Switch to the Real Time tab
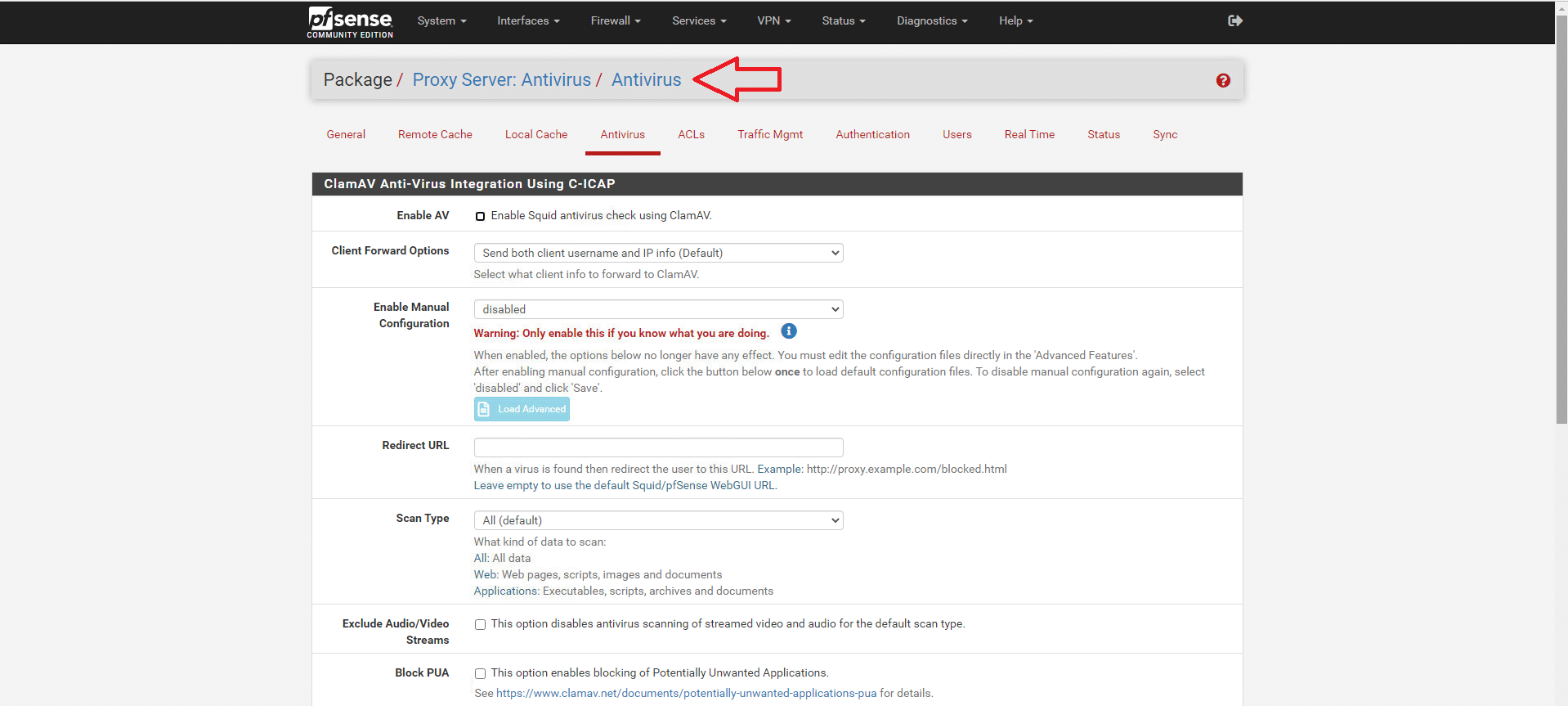Viewport: 1568px width, 706px height. pyautogui.click(x=1029, y=134)
